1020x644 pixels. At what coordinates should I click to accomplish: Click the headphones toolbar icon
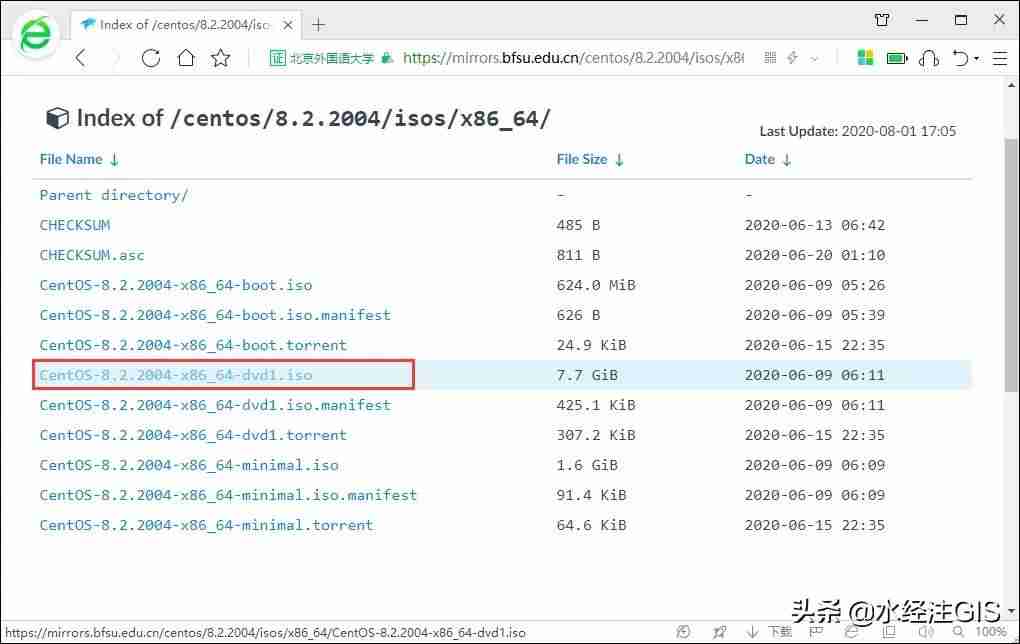929,59
